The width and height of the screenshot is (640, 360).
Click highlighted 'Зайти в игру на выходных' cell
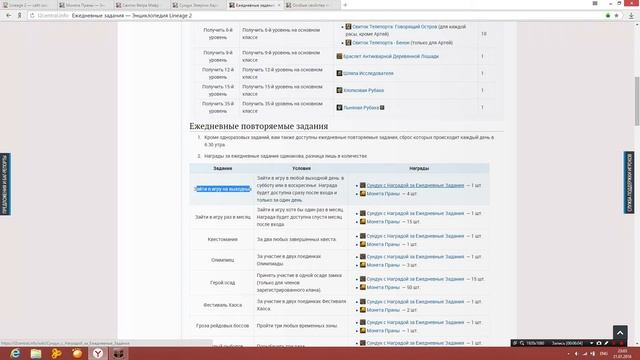point(222,189)
